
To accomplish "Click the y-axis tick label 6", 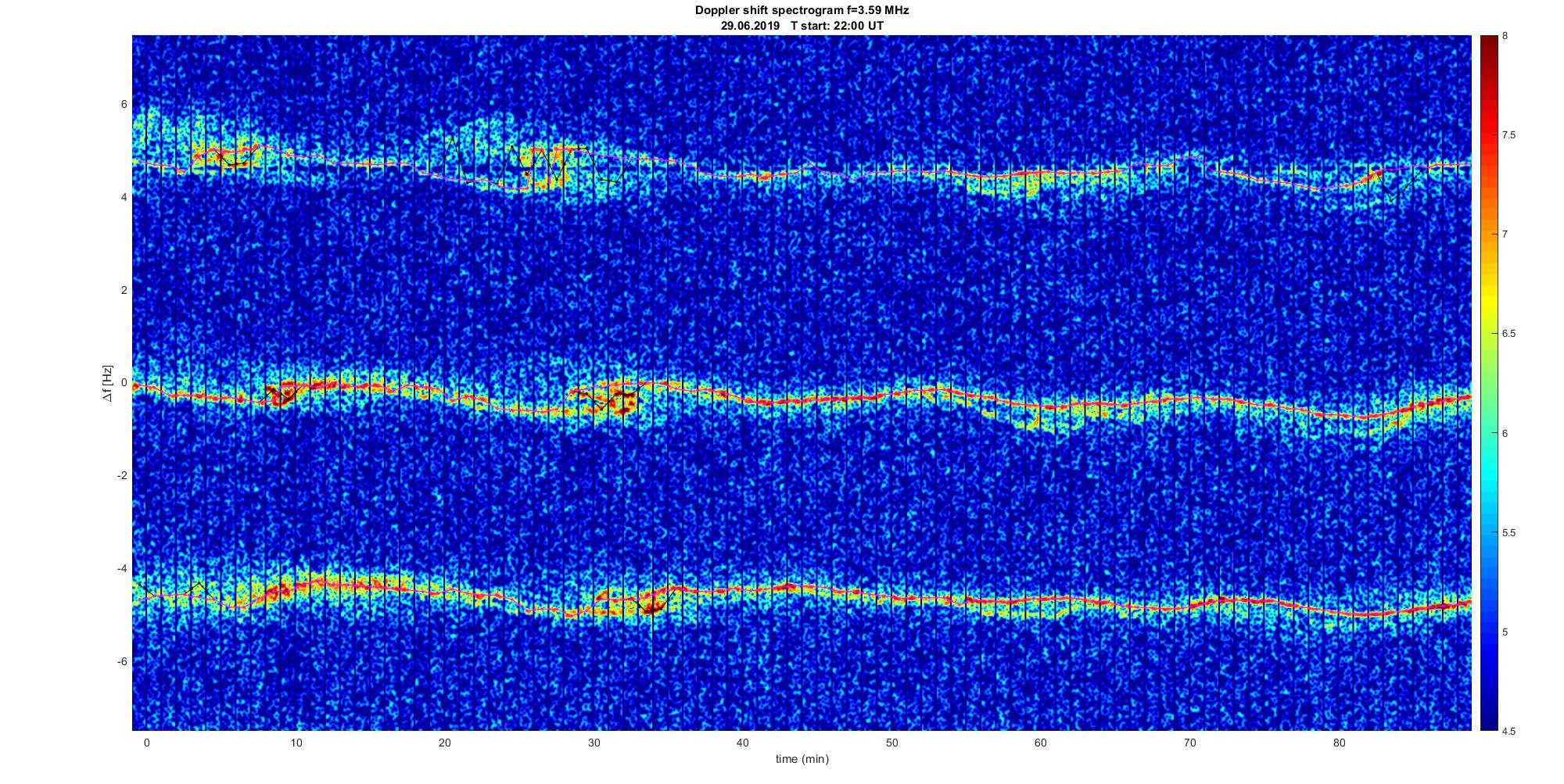I will pos(124,105).
